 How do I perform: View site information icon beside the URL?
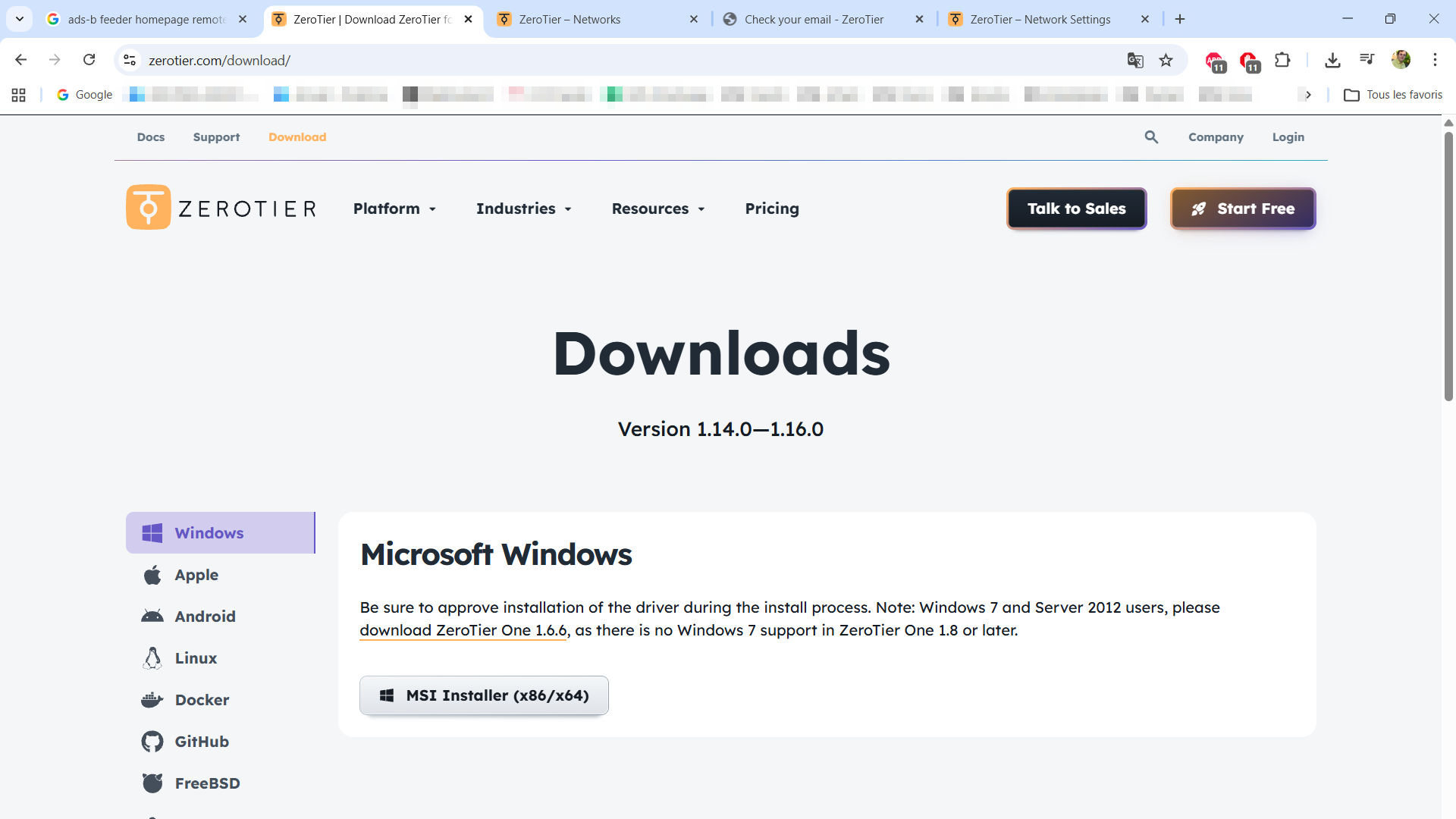pos(130,60)
